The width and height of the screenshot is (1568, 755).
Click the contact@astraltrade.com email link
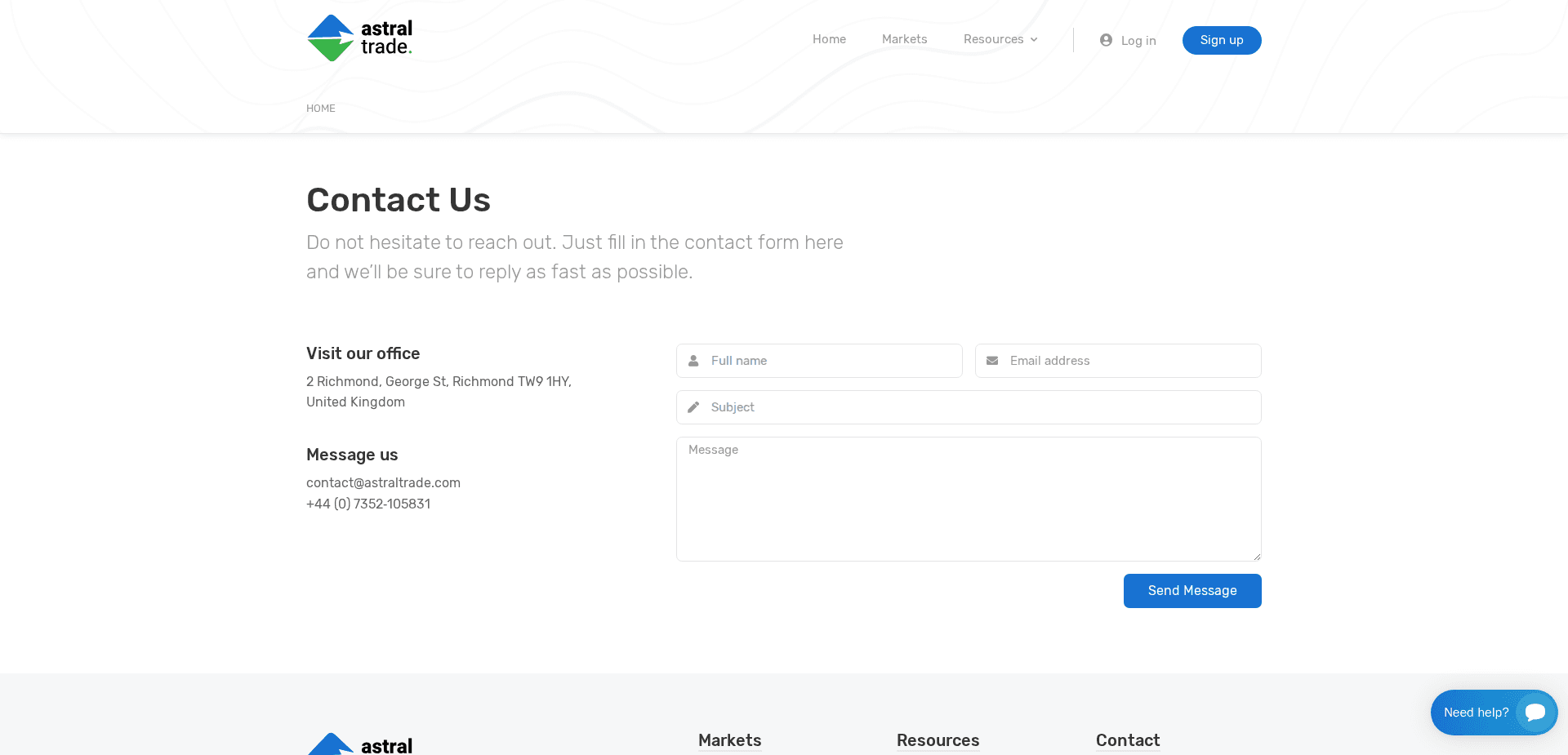coord(383,482)
